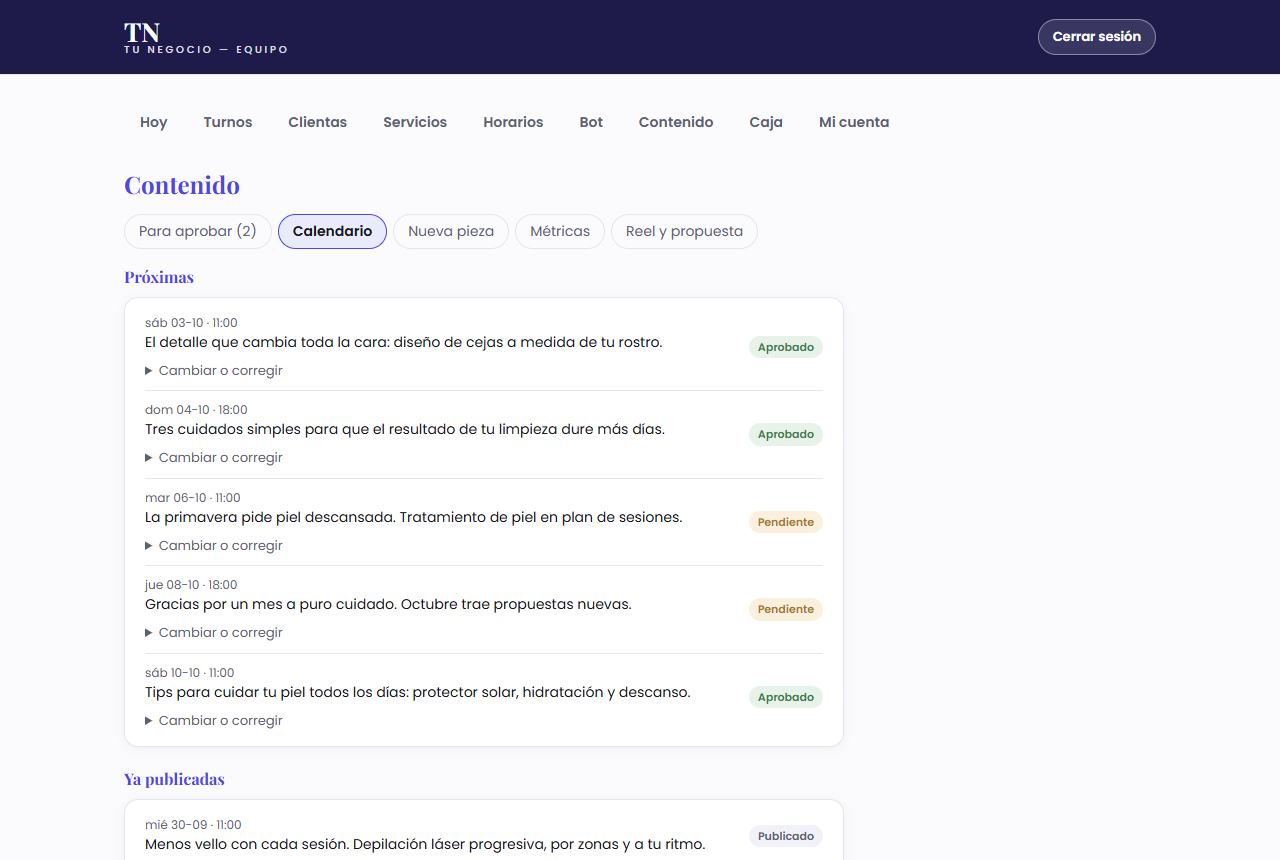Go to the Turnos section
This screenshot has width=1280, height=860.
click(x=228, y=122)
